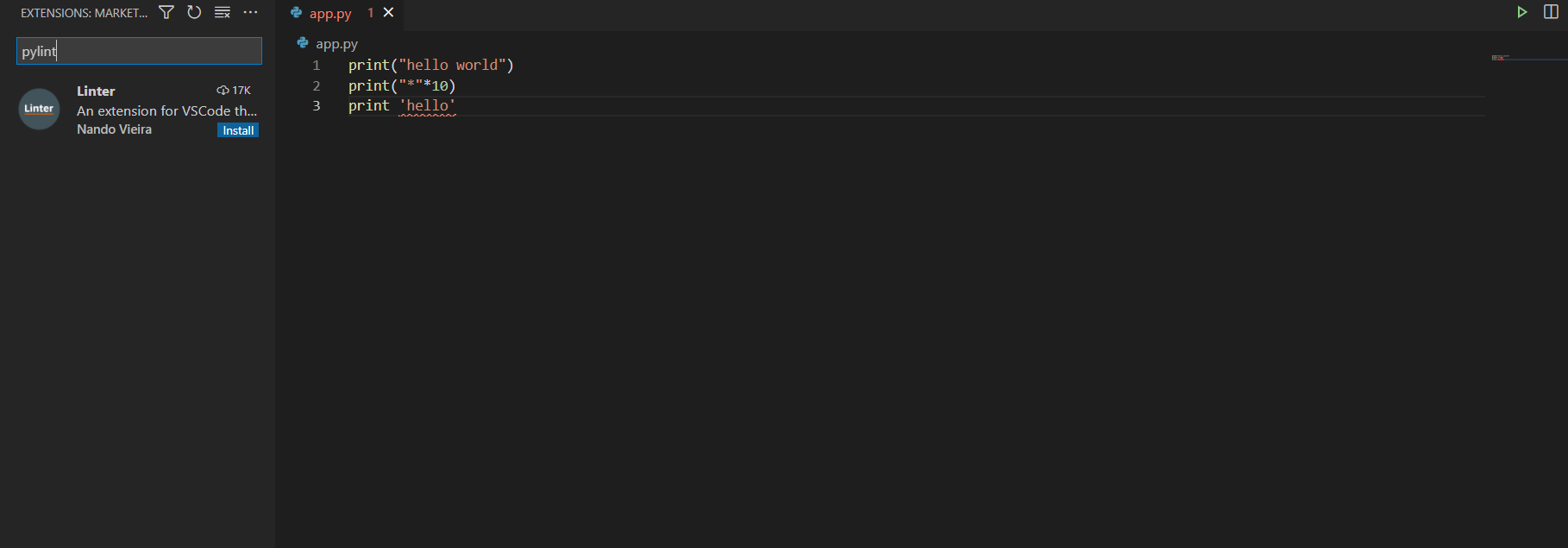Screen dimensions: 1568x548
Task: Open the extensions filter icon
Action: tap(166, 12)
